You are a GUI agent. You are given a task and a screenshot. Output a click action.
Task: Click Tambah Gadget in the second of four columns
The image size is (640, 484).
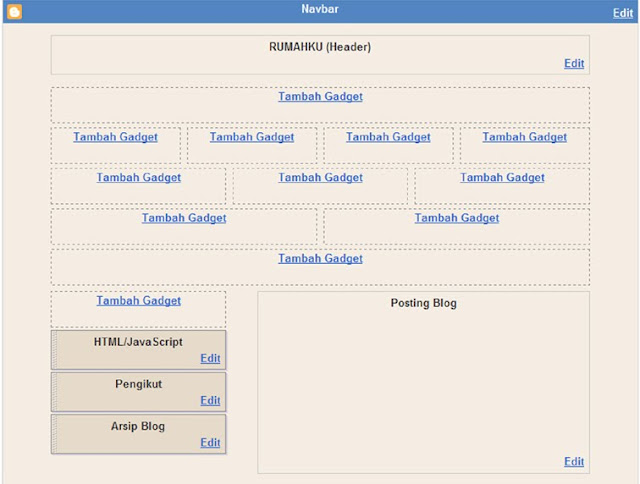pyautogui.click(x=252, y=137)
